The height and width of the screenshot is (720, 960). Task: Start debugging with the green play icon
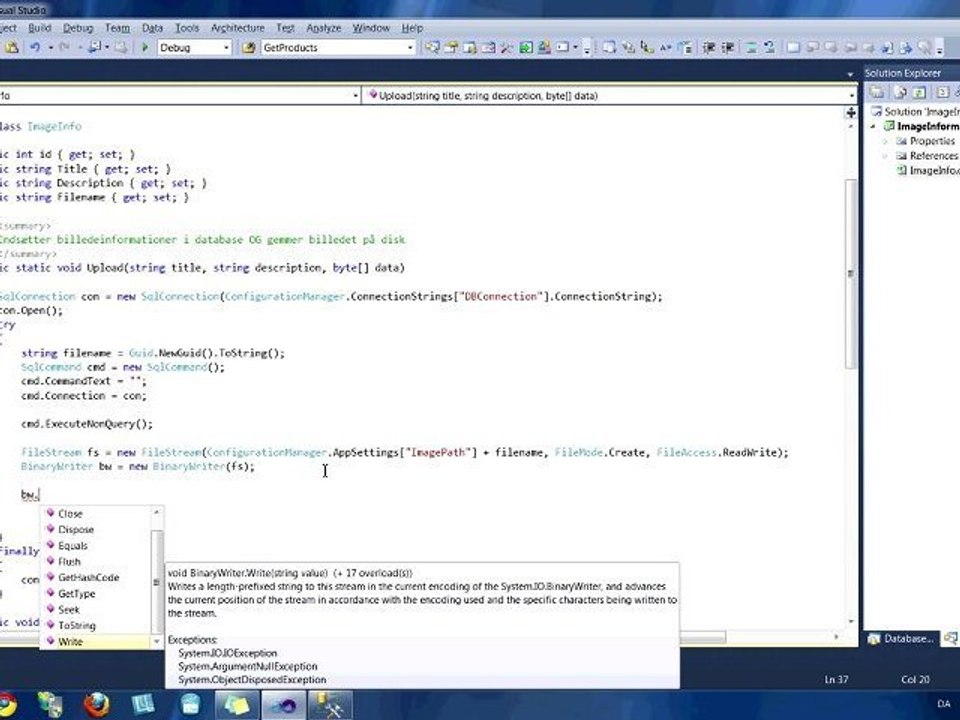tap(145, 47)
